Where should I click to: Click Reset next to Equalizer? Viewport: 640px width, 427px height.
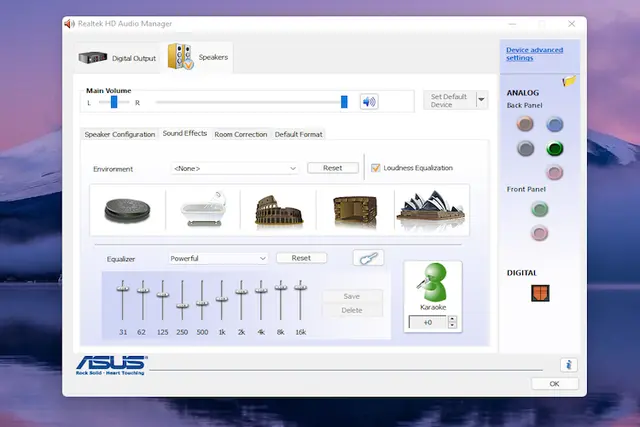coord(301,258)
